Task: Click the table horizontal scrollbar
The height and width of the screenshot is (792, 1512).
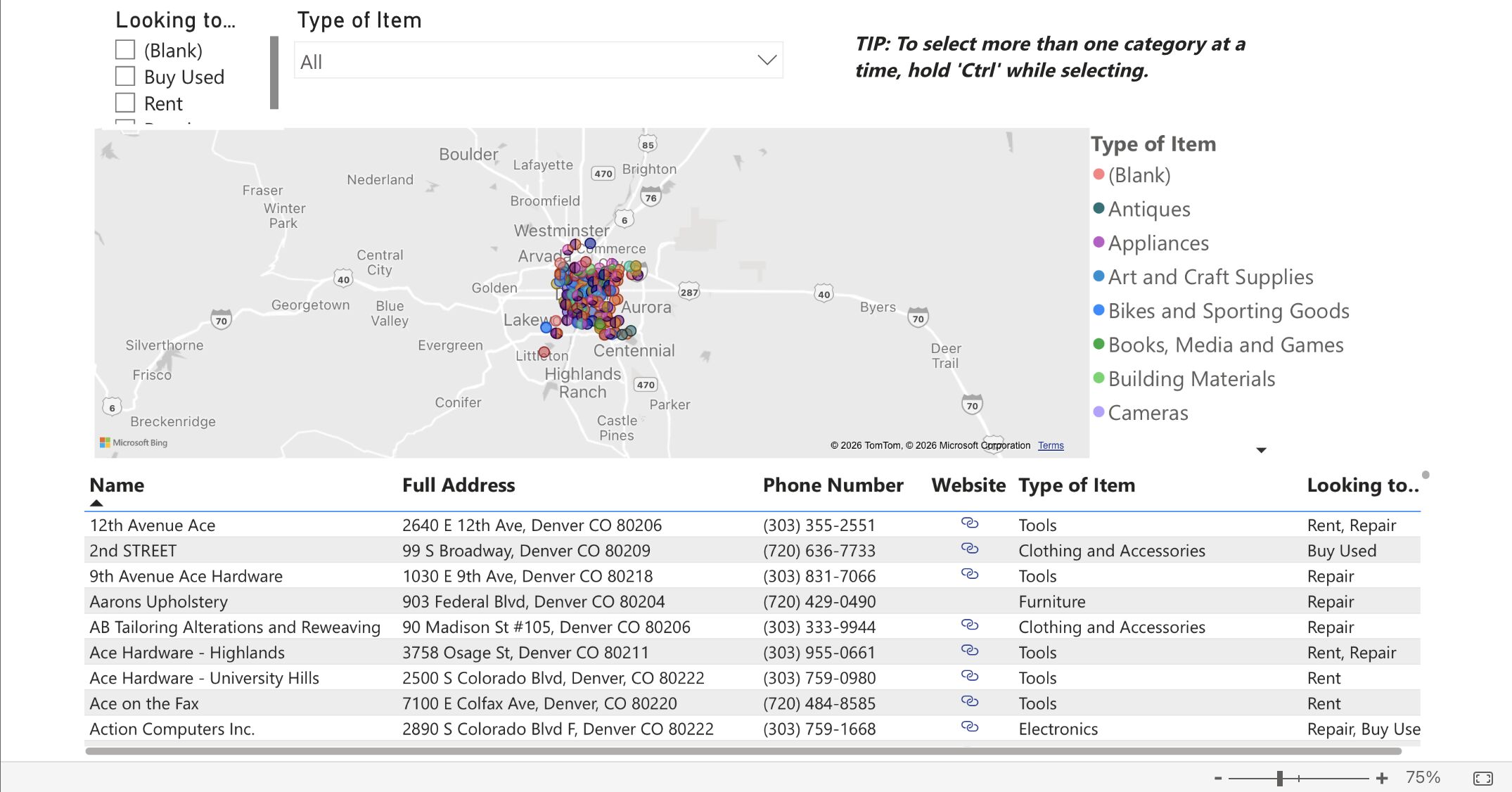Action: coord(743,751)
